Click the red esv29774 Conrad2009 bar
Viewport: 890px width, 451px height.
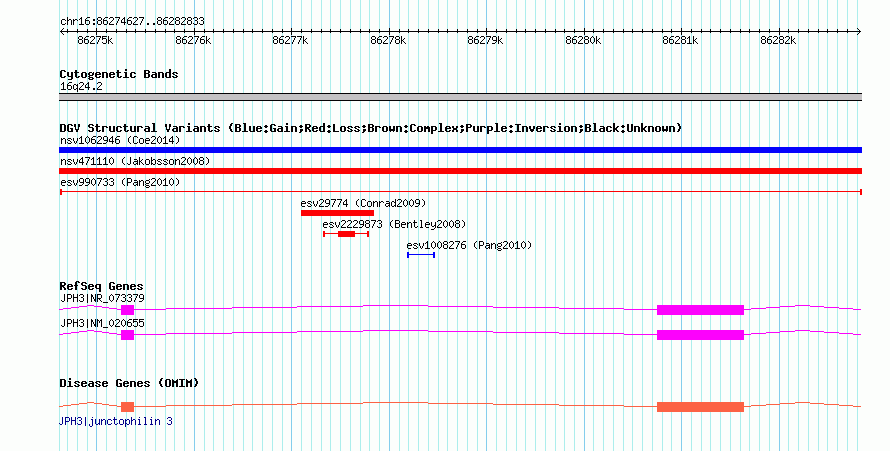click(x=337, y=213)
